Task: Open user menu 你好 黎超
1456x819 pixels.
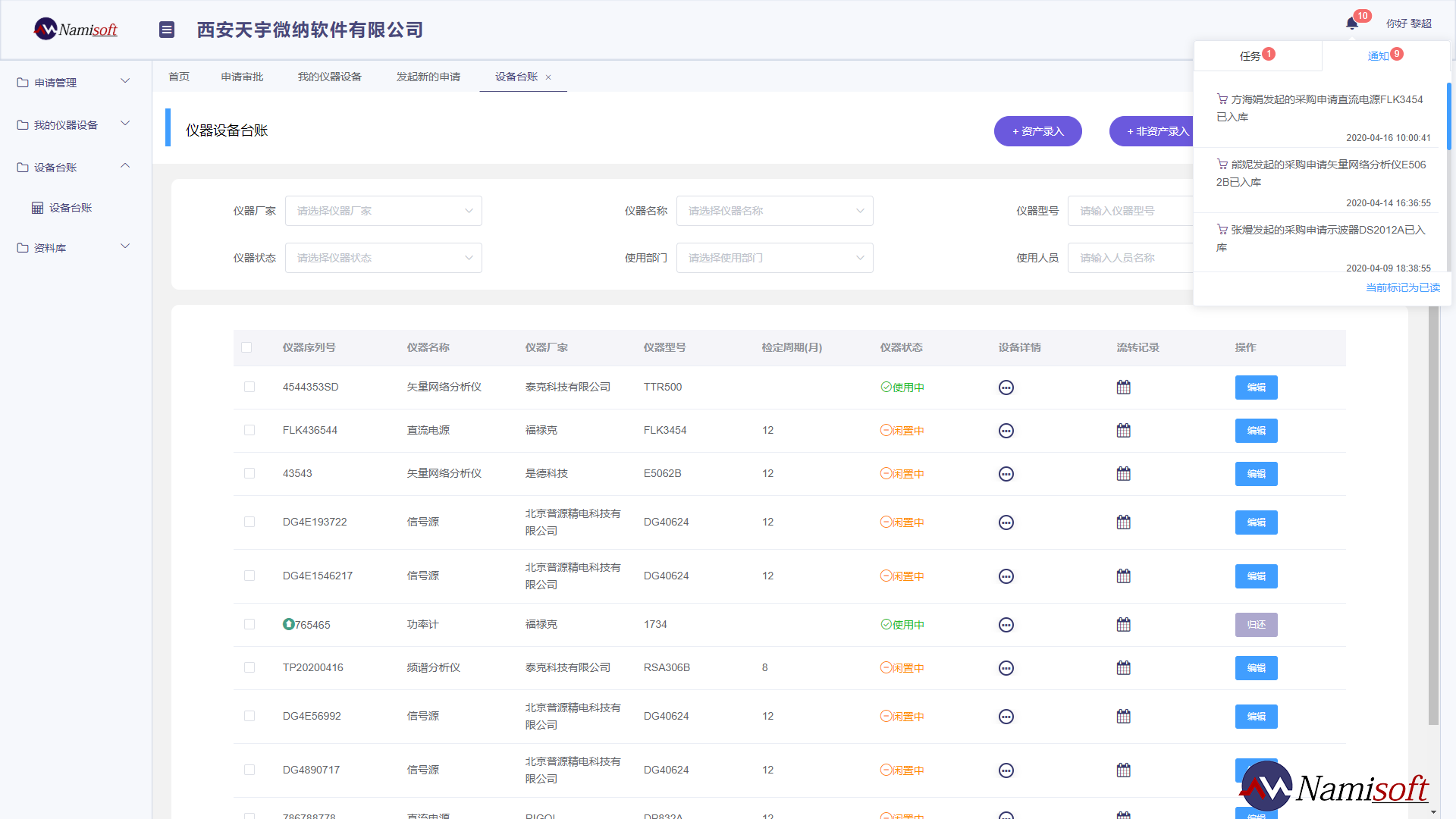Action: [x=1409, y=24]
